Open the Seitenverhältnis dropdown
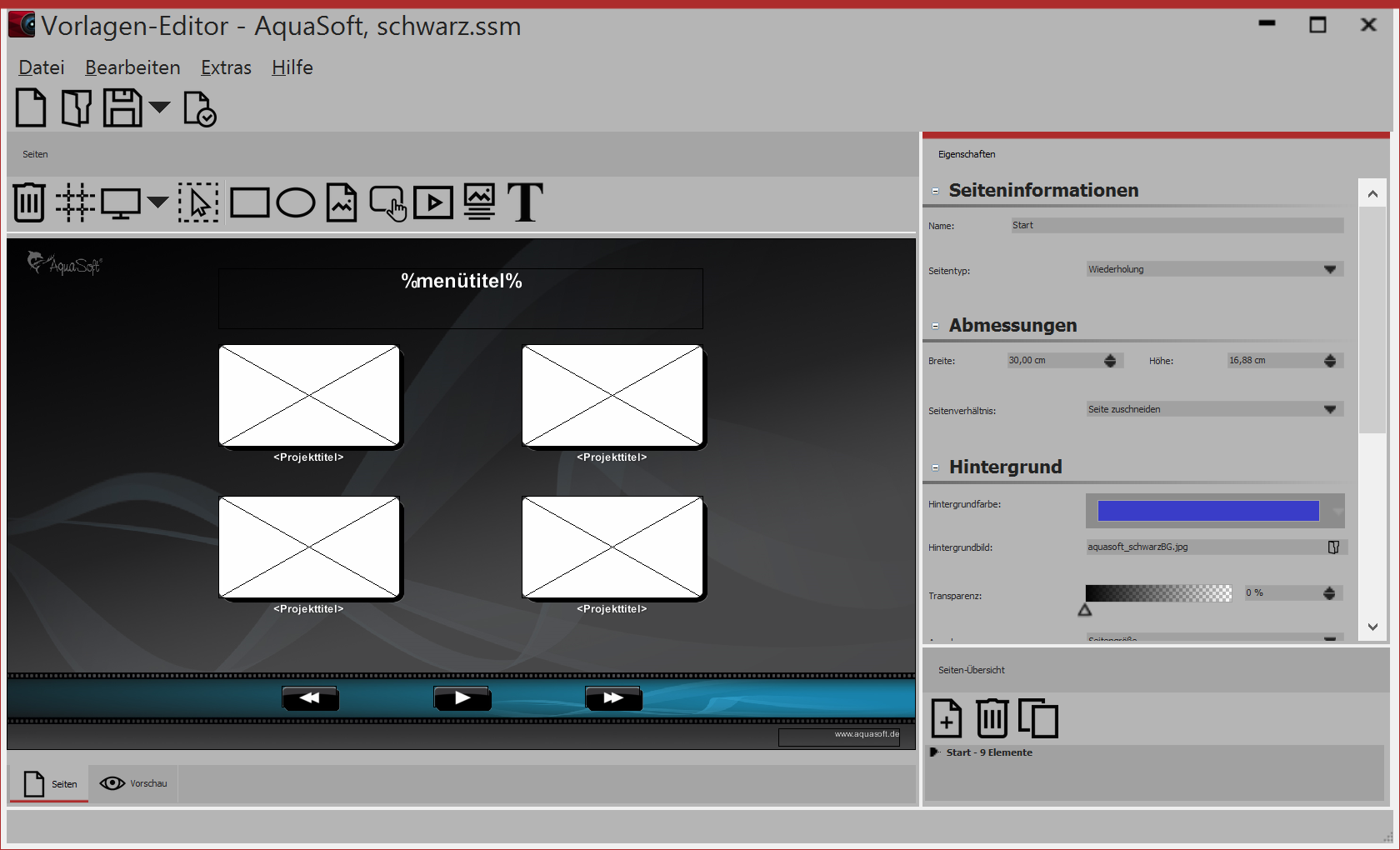This screenshot has width=1400, height=850. click(x=1330, y=408)
